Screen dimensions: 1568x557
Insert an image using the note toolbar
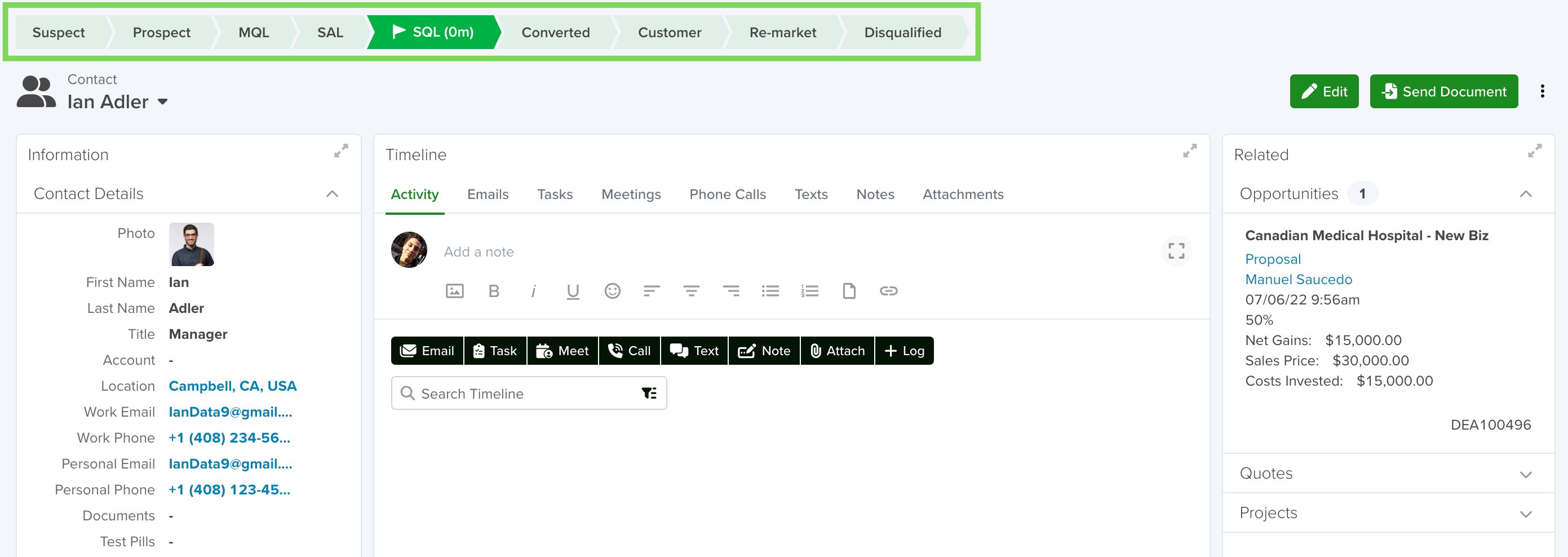pos(455,291)
